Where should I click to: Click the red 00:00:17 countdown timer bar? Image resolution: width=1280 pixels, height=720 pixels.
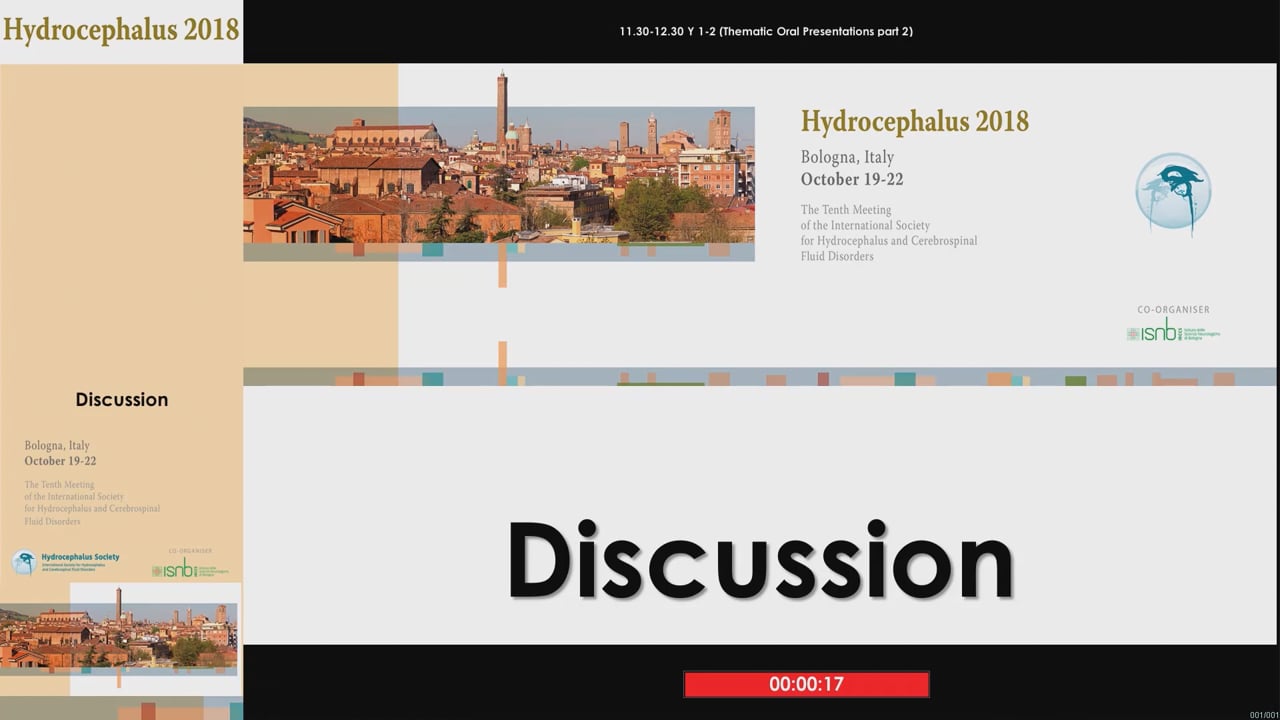point(806,684)
